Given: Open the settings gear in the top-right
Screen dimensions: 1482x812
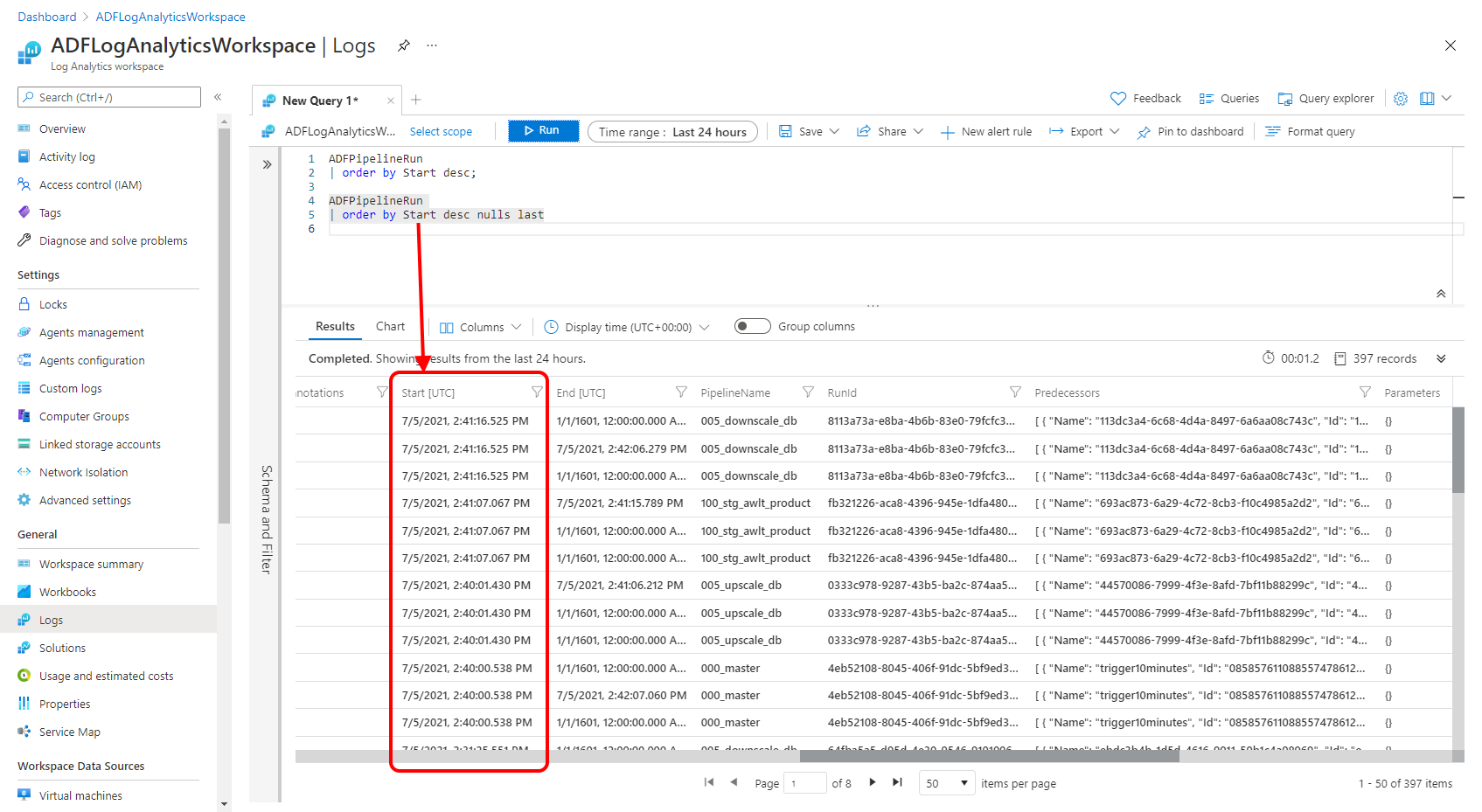Looking at the screenshot, I should pos(1401,98).
